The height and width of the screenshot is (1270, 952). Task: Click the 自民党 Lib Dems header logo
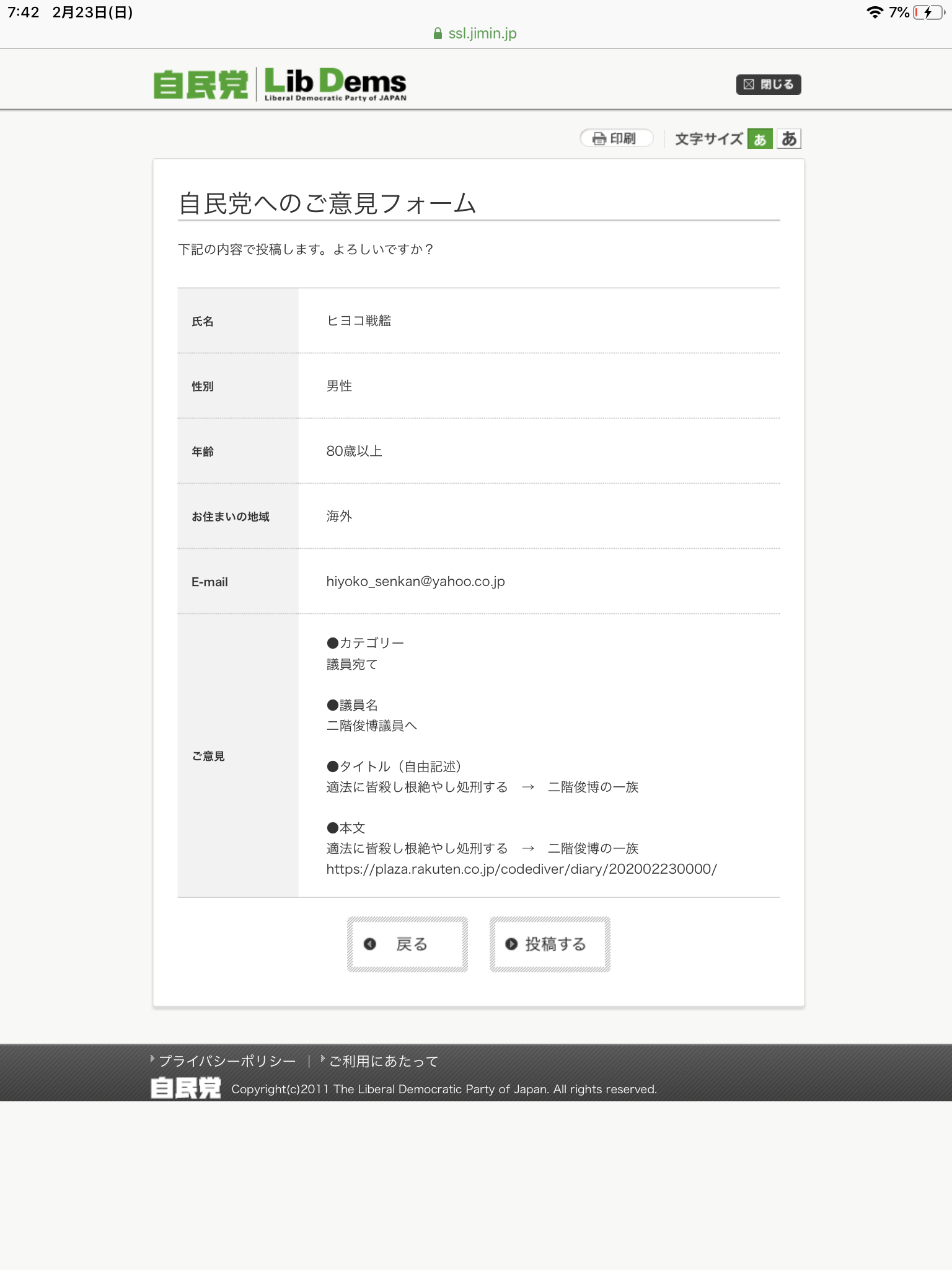click(280, 84)
